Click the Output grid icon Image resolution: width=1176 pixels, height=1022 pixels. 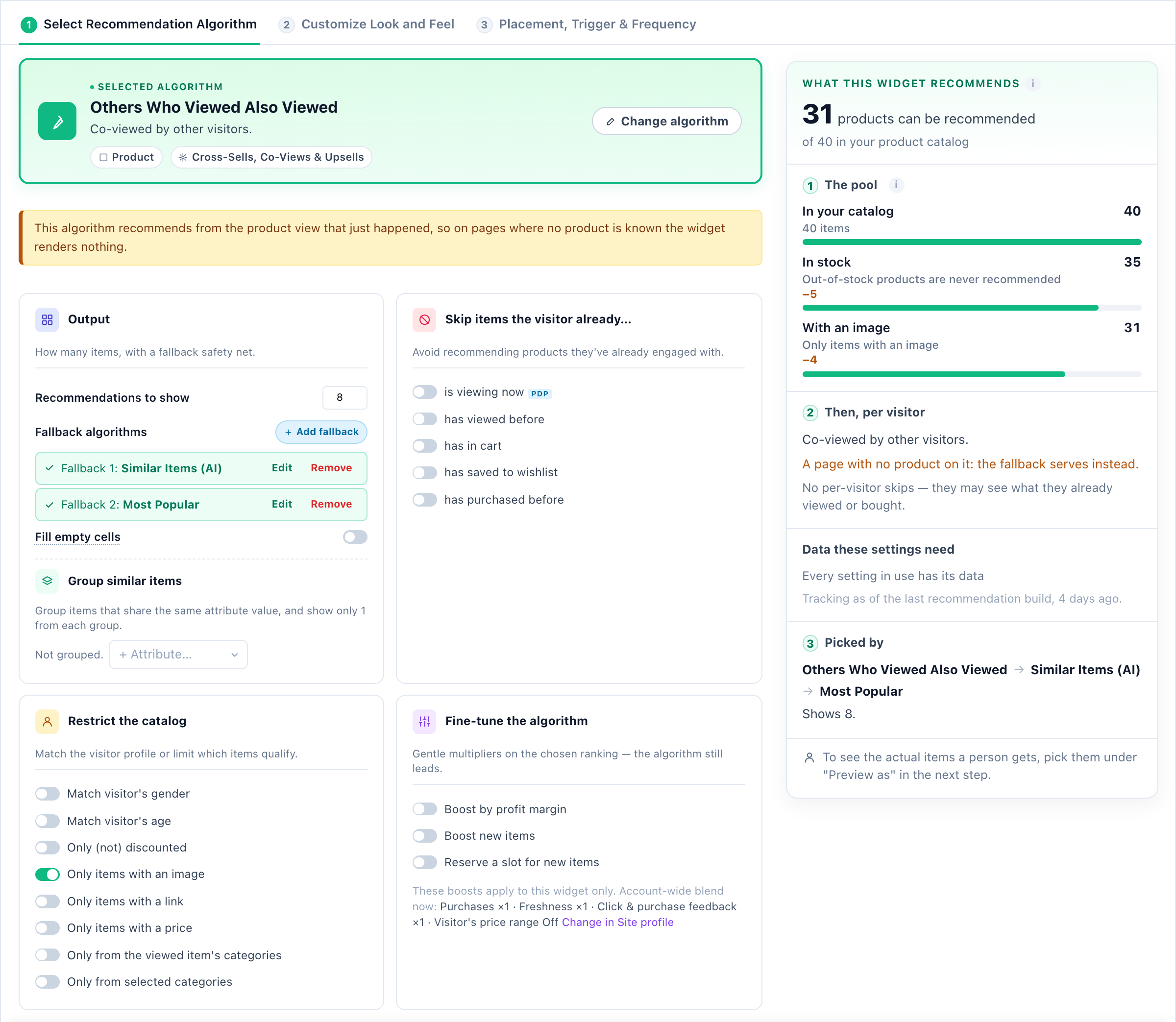48,319
